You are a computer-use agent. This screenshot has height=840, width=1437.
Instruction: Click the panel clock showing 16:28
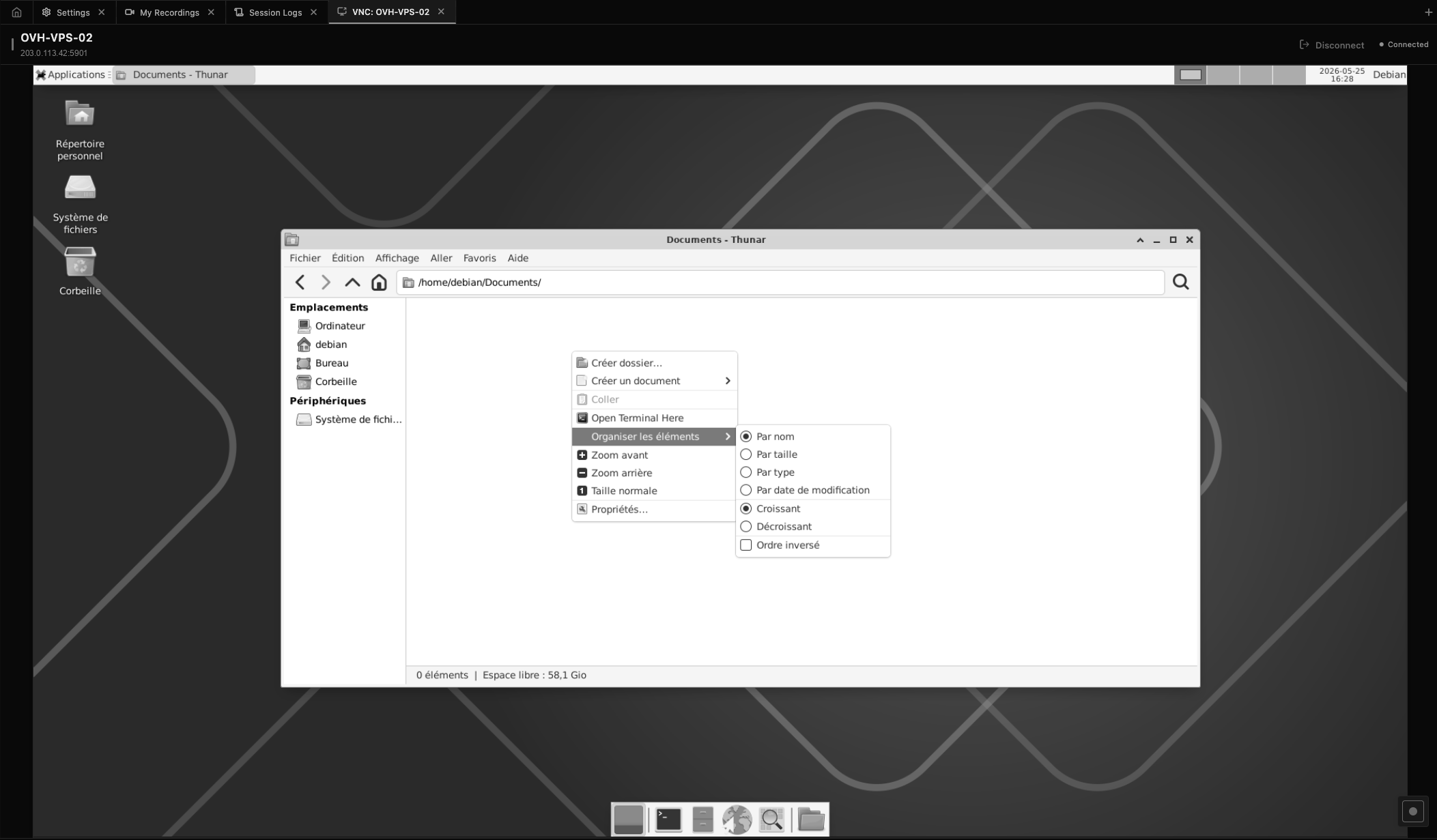pyautogui.click(x=1341, y=74)
